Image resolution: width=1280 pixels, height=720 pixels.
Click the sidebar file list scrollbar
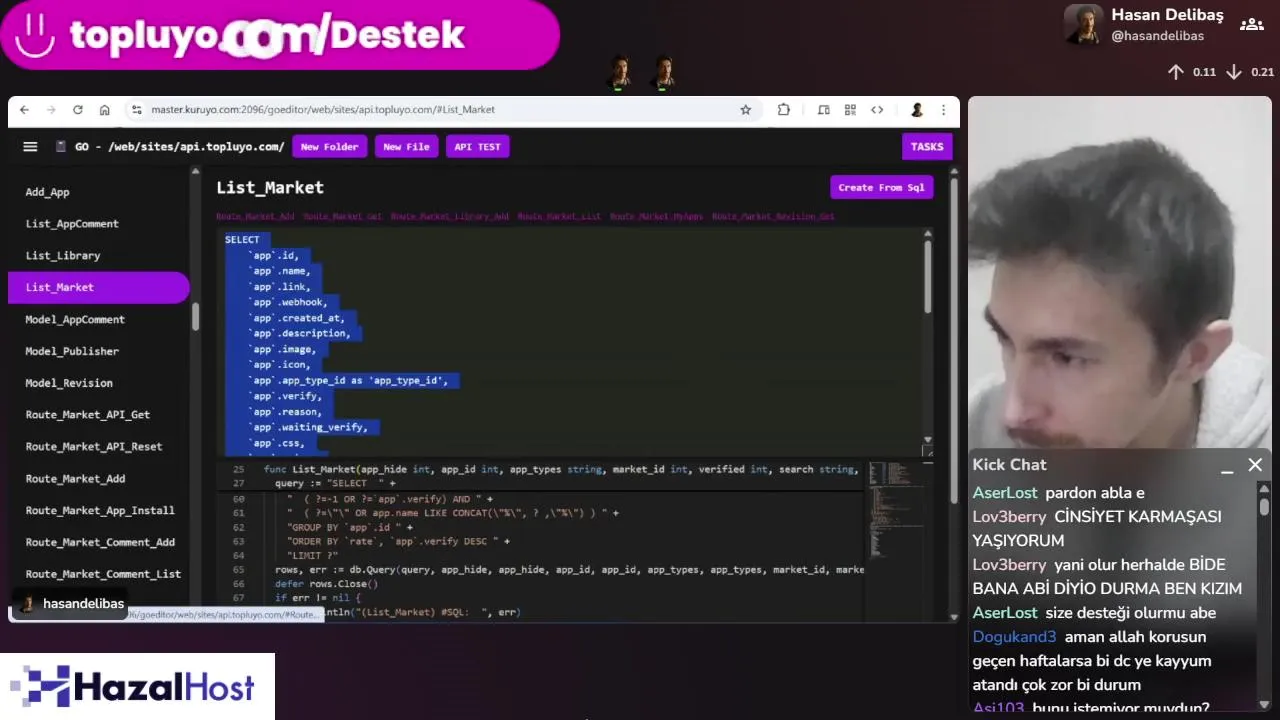tap(196, 316)
